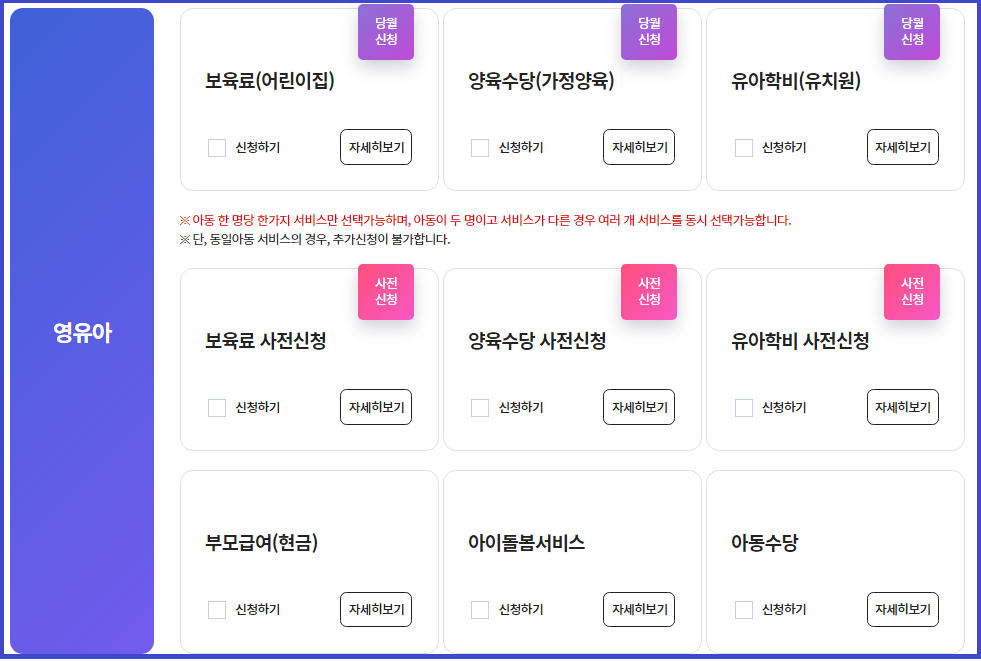Image resolution: width=981 pixels, height=661 pixels.
Task: Enable 신청하기 on 보육료 사전신청 card
Action: click(216, 407)
